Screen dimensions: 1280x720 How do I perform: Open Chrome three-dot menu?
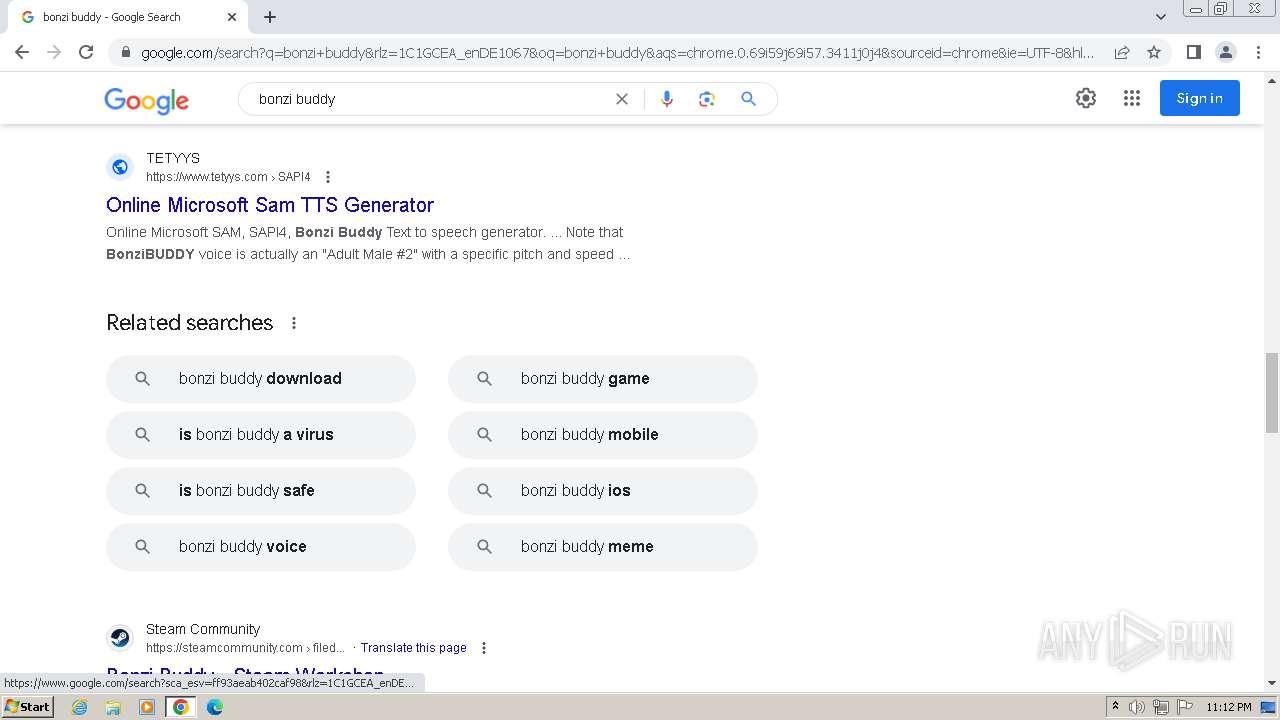(1257, 52)
